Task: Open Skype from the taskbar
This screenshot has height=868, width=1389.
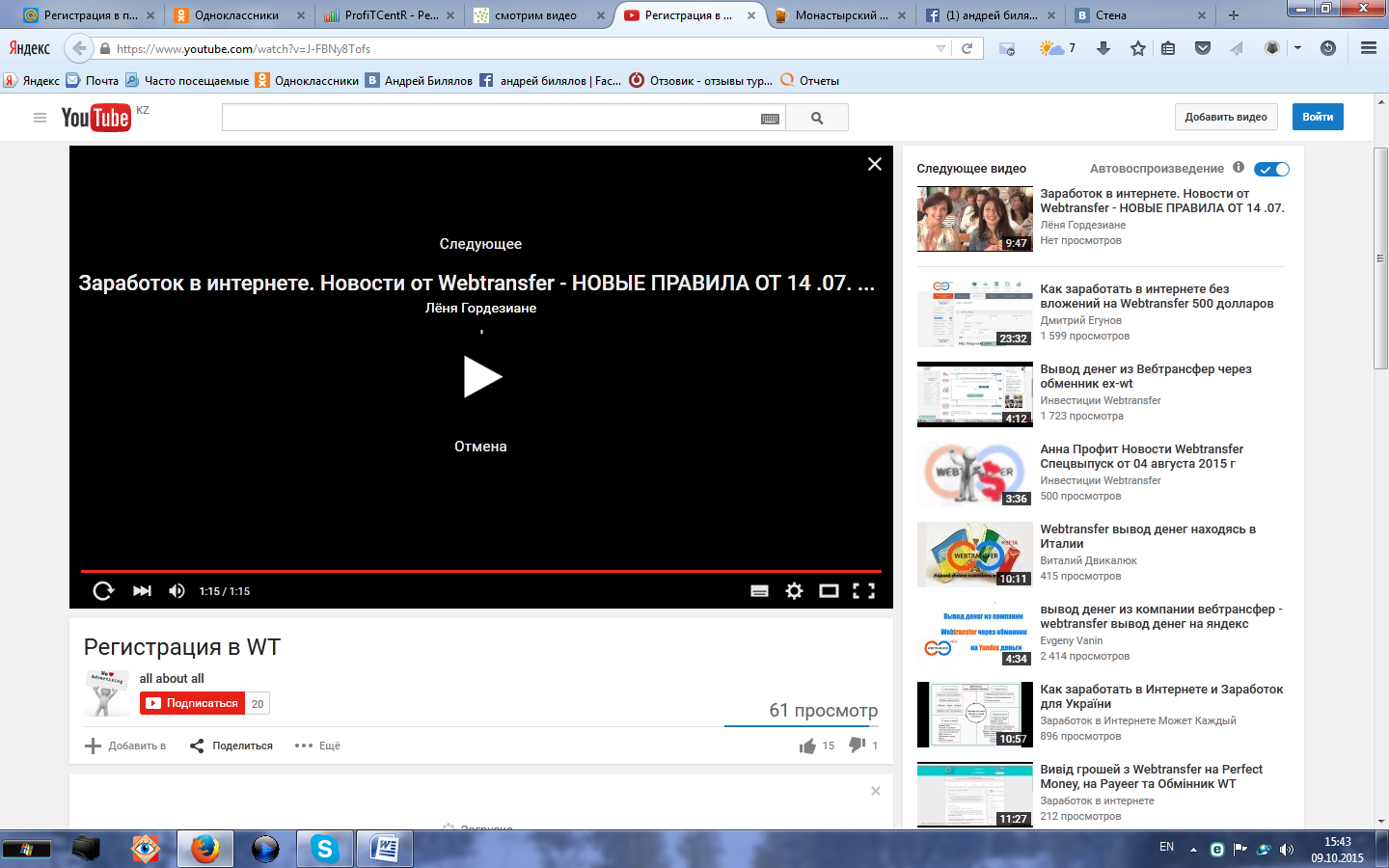Action: pos(324,849)
